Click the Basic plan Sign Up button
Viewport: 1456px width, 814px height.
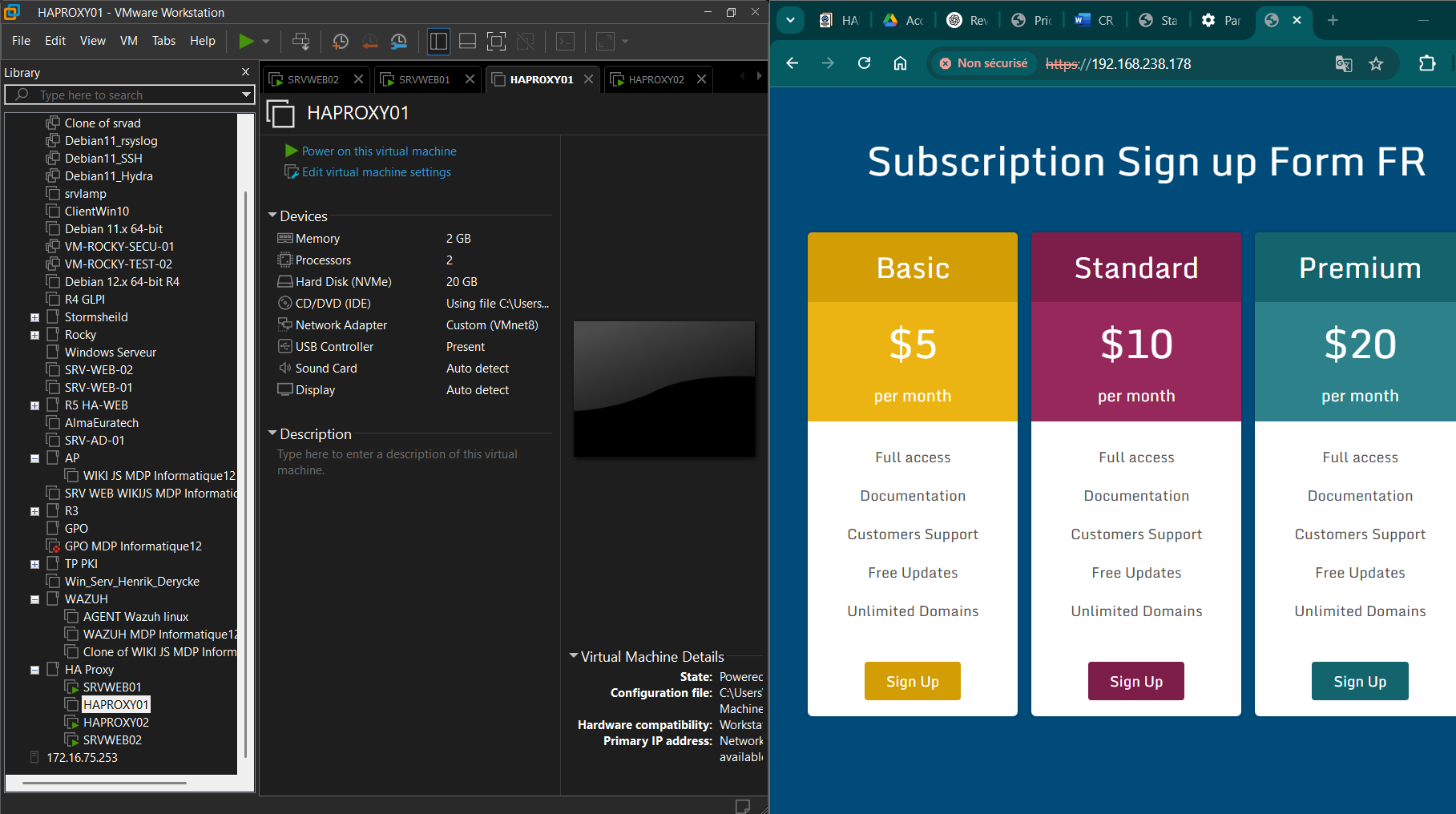click(x=913, y=681)
